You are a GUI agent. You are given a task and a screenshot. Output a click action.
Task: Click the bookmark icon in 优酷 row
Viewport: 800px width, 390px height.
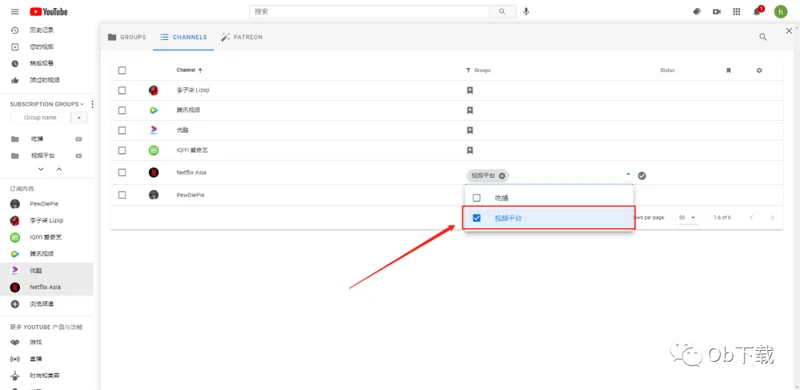[x=470, y=130]
